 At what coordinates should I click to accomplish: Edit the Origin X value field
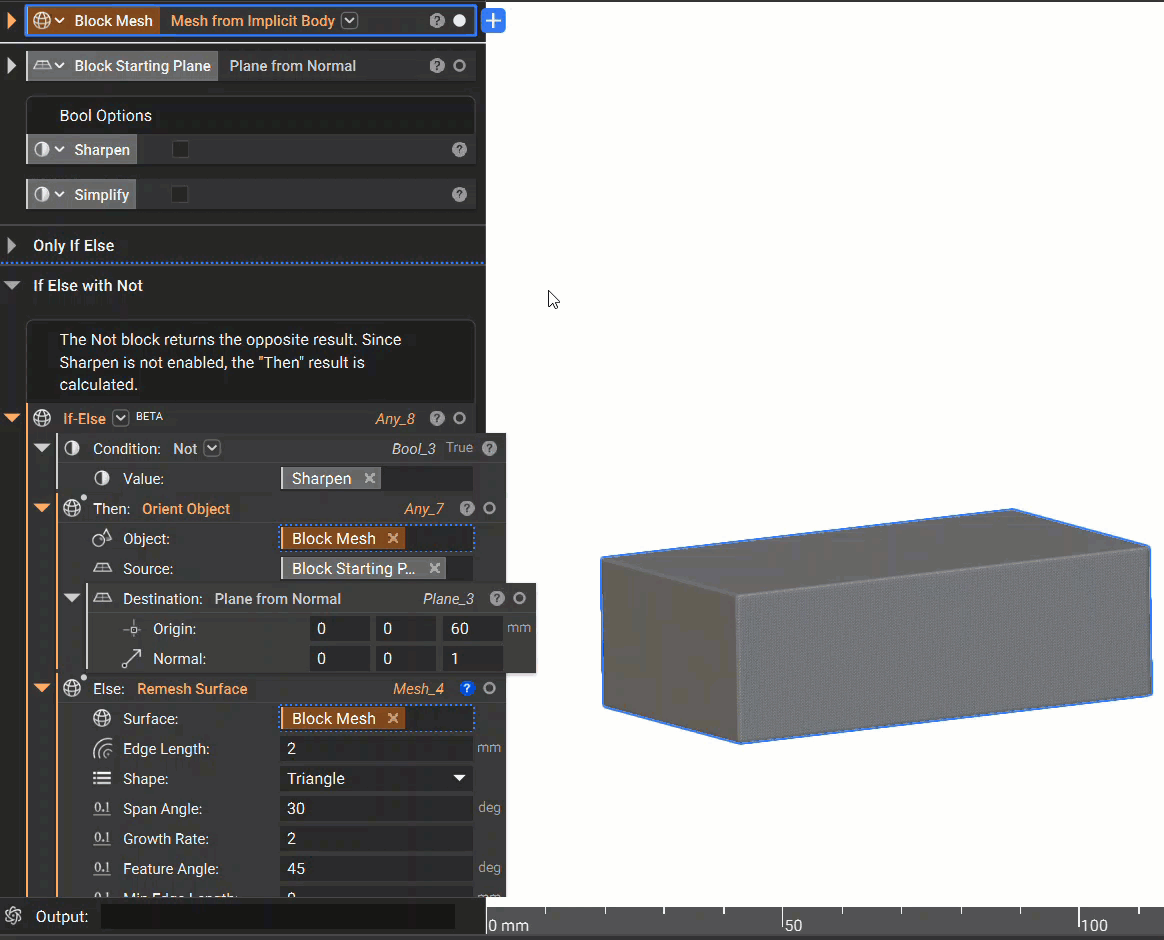(x=340, y=628)
